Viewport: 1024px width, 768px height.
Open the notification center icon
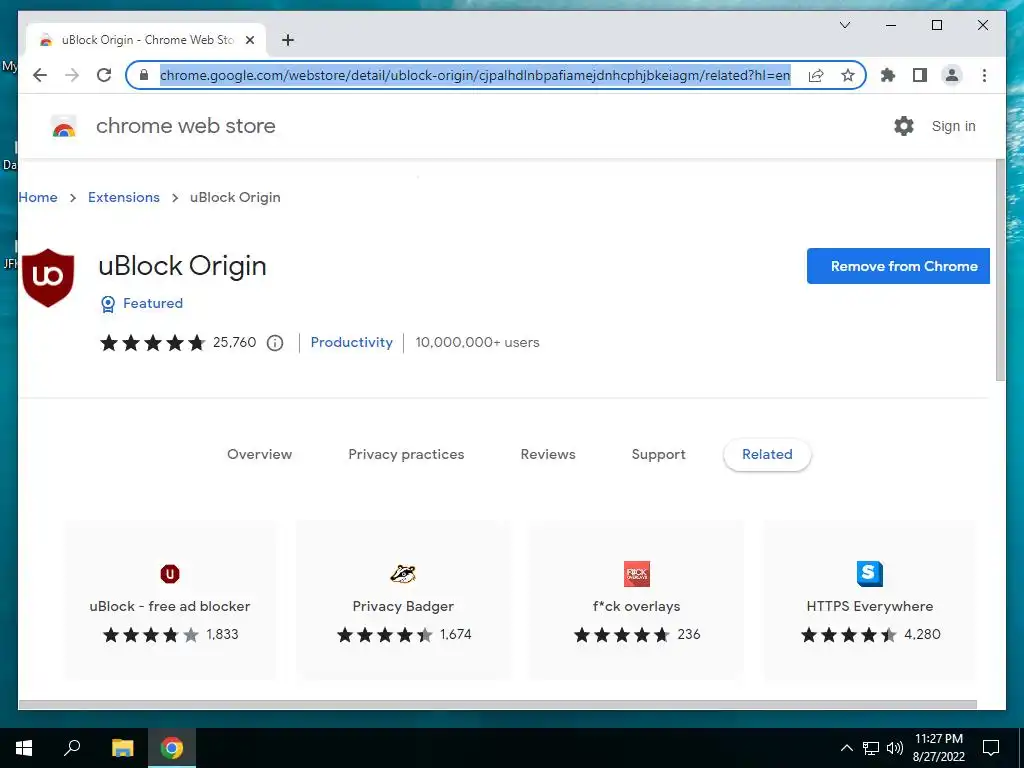[x=991, y=748]
